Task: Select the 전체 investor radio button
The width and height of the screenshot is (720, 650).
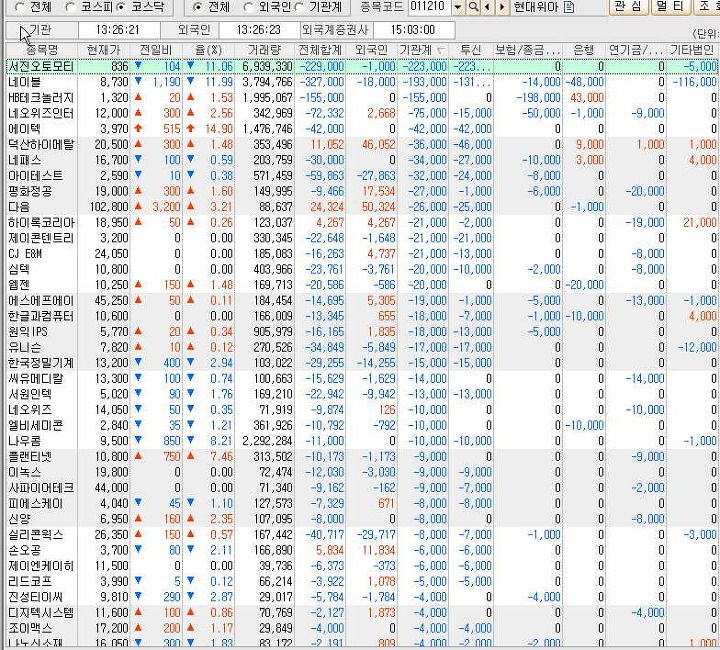Action: pos(197,7)
